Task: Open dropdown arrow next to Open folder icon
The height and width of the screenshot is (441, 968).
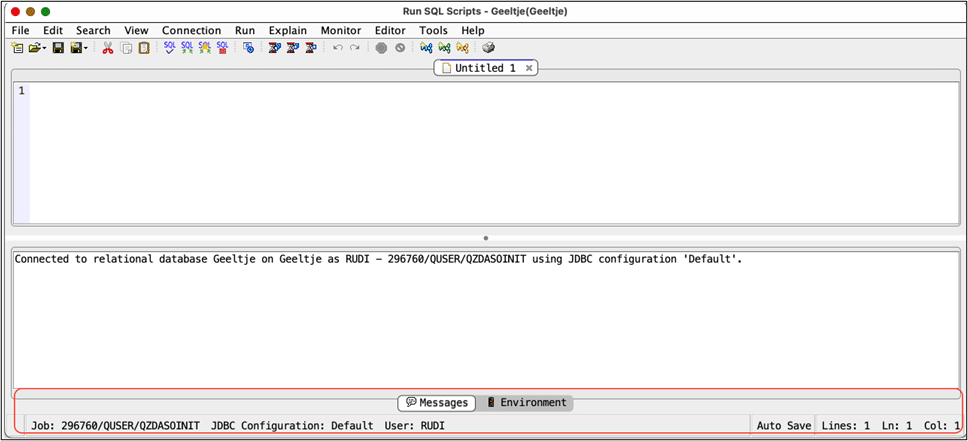Action: 46,48
